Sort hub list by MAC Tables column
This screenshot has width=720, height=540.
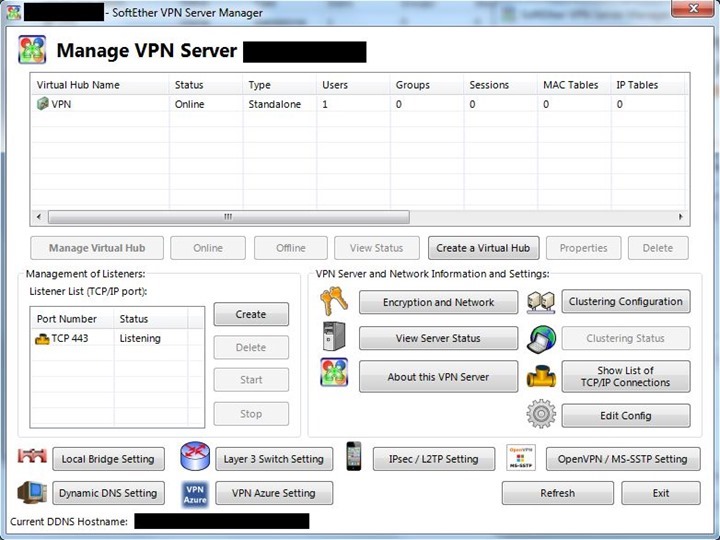pyautogui.click(x=574, y=84)
